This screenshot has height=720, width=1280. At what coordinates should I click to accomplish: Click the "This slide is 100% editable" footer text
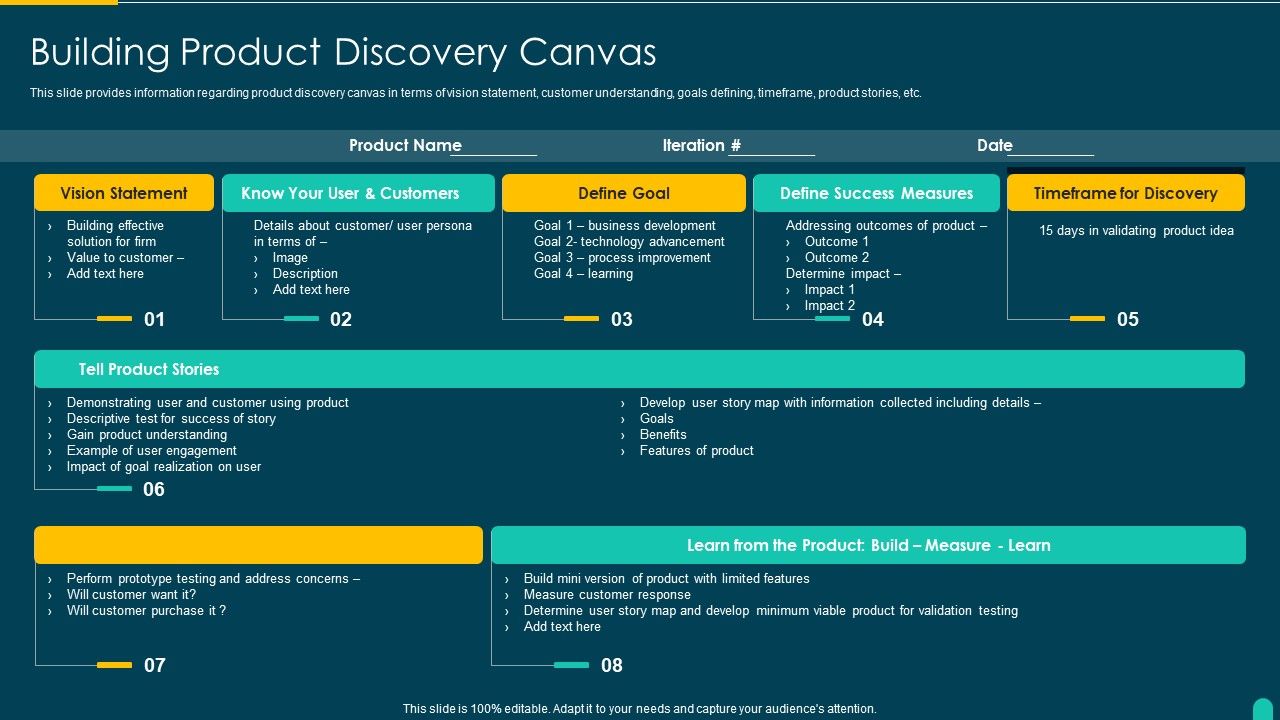(640, 708)
